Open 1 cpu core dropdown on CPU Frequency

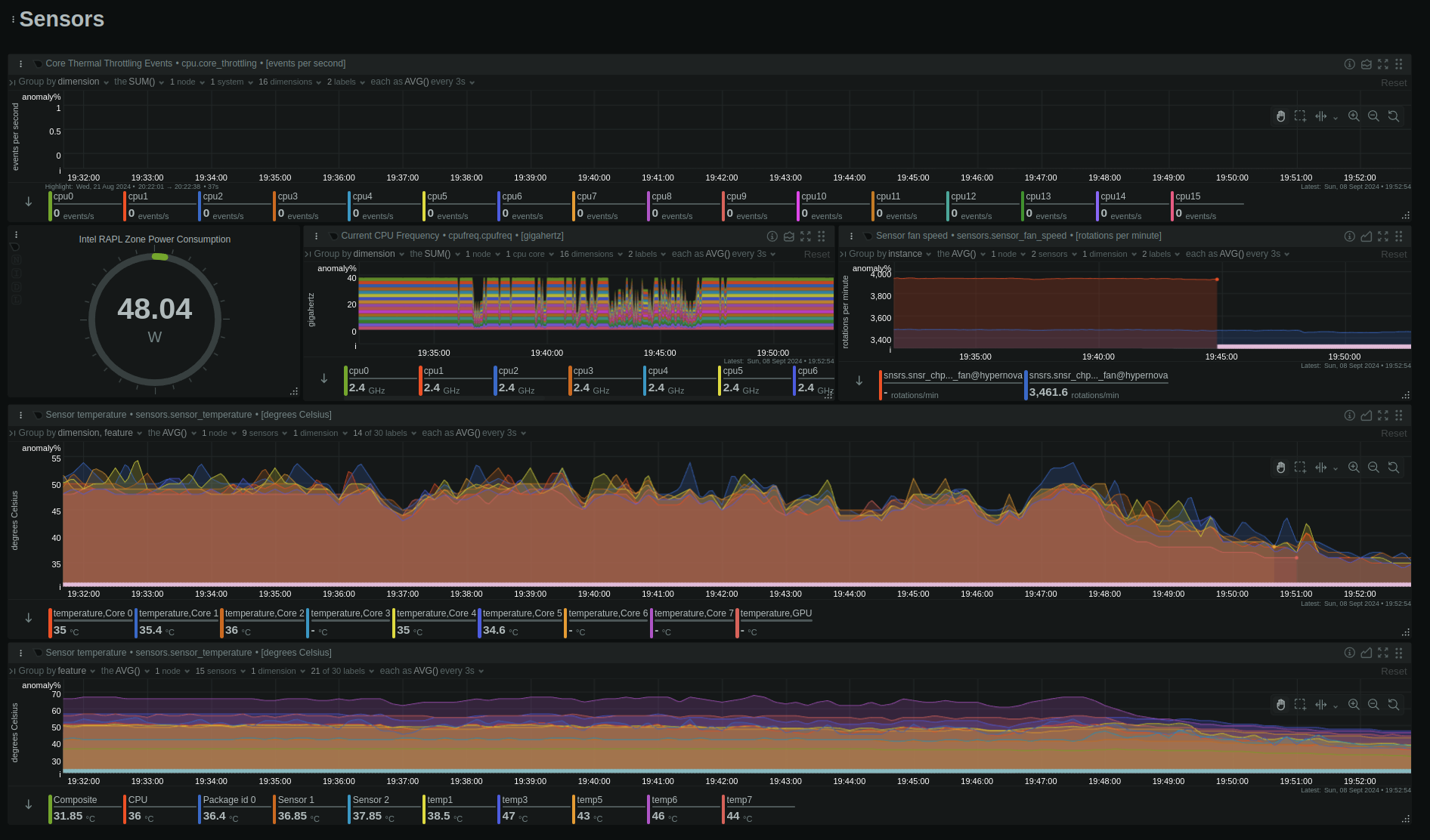coord(530,255)
